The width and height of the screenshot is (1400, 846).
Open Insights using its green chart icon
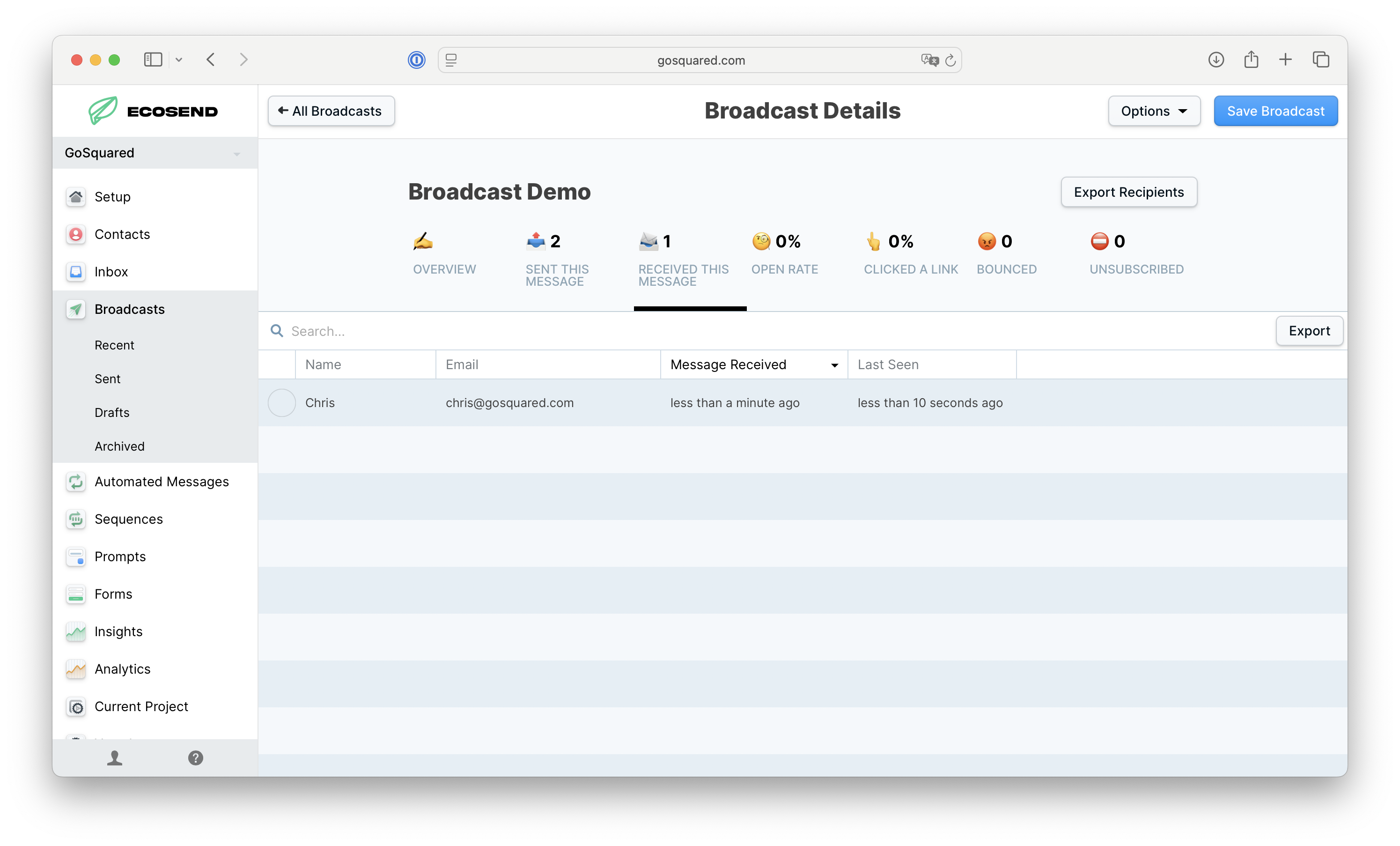76,631
